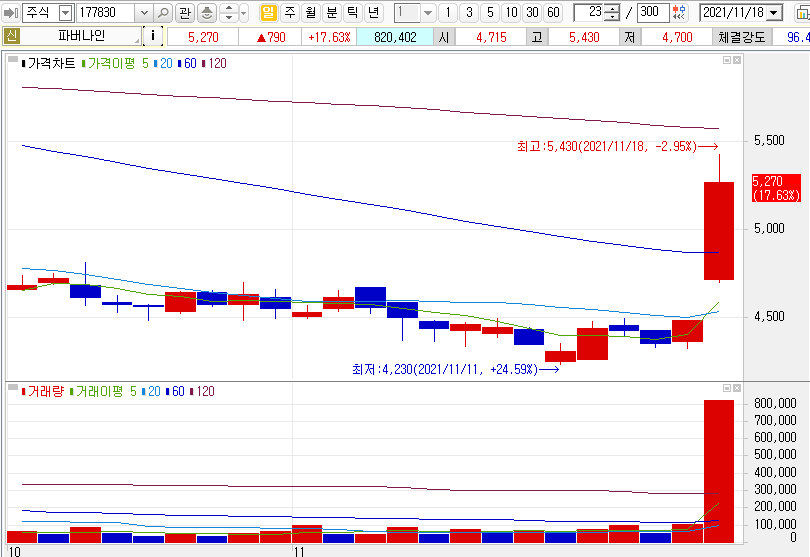Click the 60 moving average price legend
The height and width of the screenshot is (557, 810).
(x=187, y=64)
